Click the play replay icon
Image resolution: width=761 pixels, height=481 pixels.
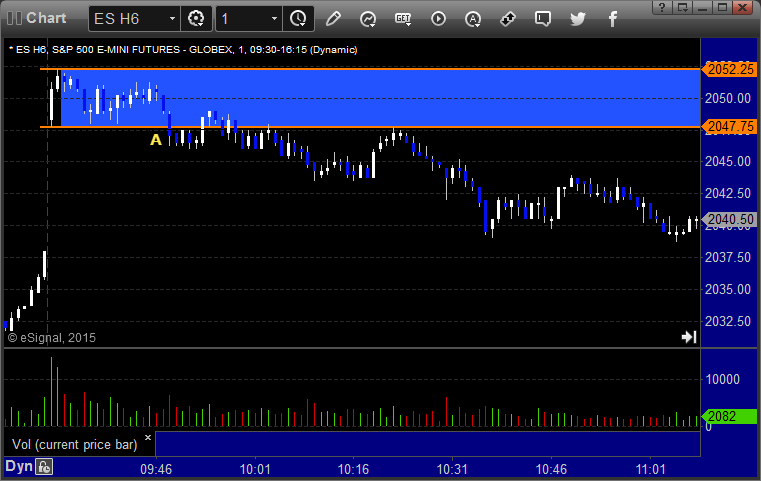pos(438,19)
